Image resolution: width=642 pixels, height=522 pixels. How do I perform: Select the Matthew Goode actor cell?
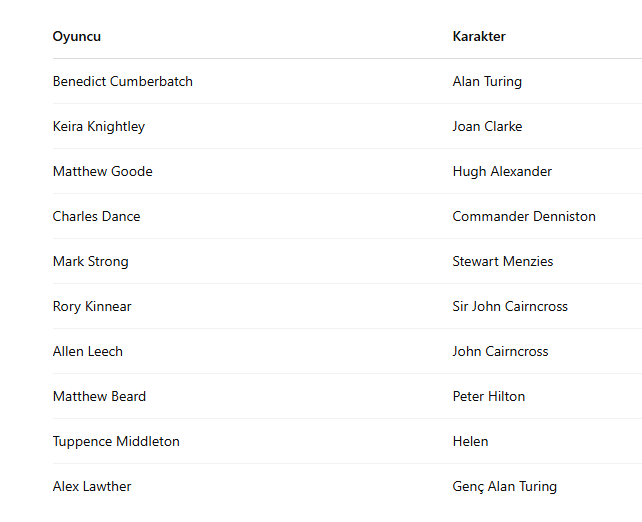coord(103,172)
